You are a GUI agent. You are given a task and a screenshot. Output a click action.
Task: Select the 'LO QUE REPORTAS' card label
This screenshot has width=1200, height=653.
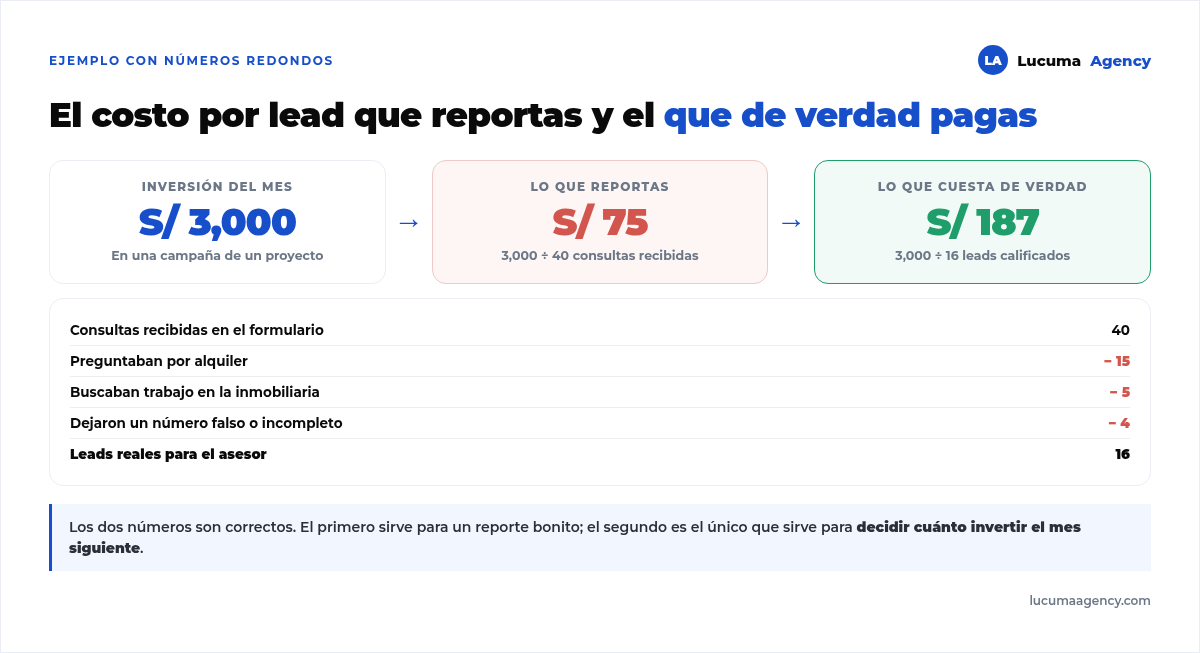tap(600, 187)
